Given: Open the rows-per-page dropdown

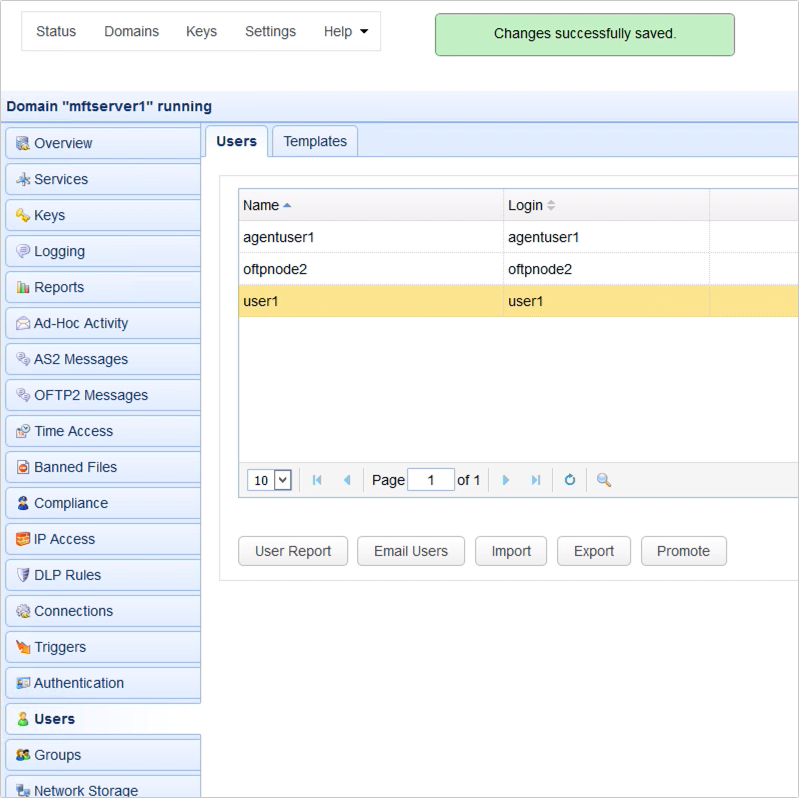Looking at the screenshot, I should pos(269,480).
